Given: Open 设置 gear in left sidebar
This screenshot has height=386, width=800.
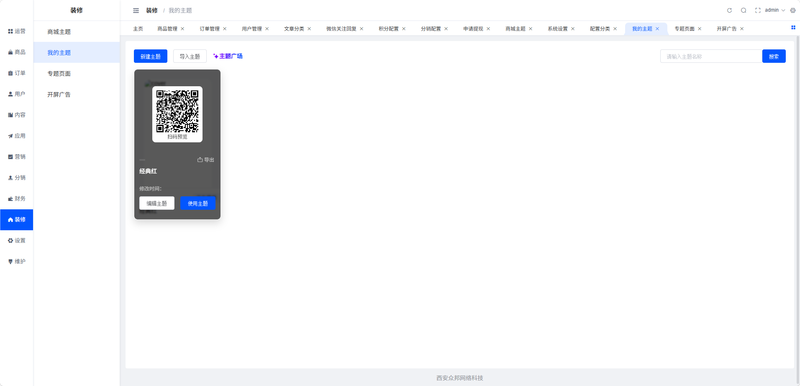Looking at the screenshot, I should [x=16, y=240].
